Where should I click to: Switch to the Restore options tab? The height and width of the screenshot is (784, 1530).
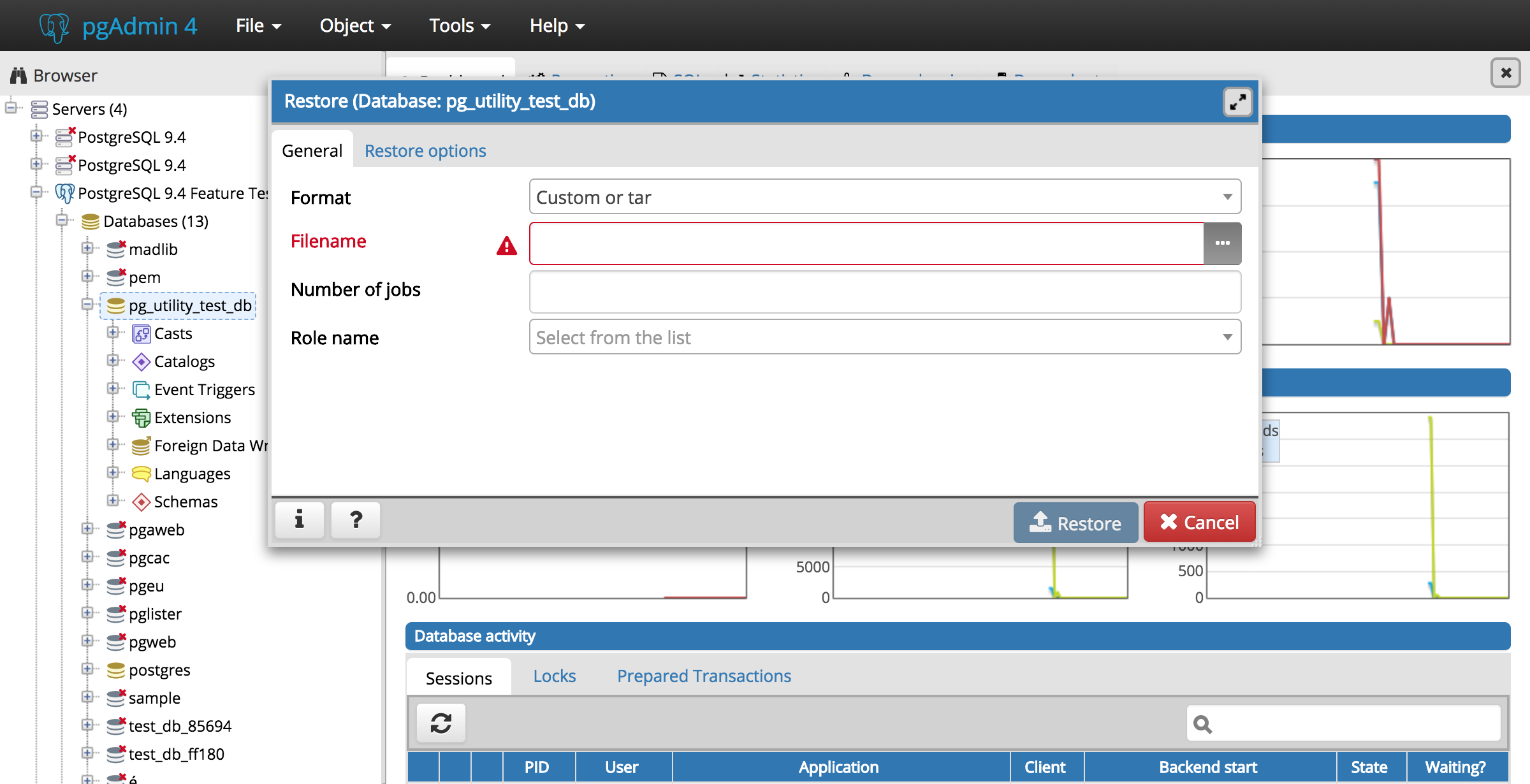coord(425,151)
